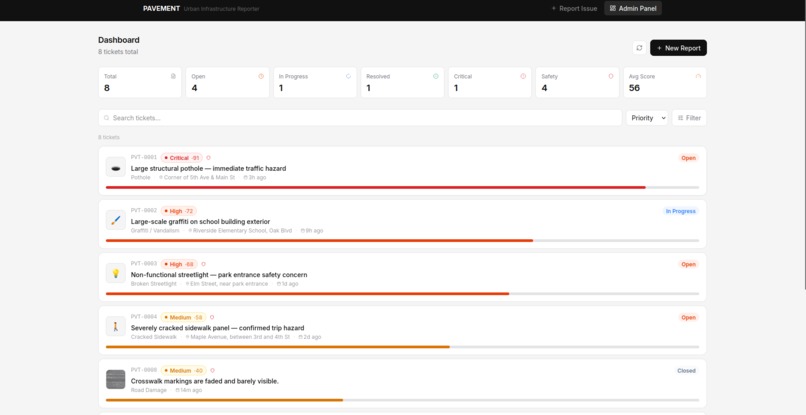Click the red priority bar on PVT-0001
The image size is (806, 415).
375,187
